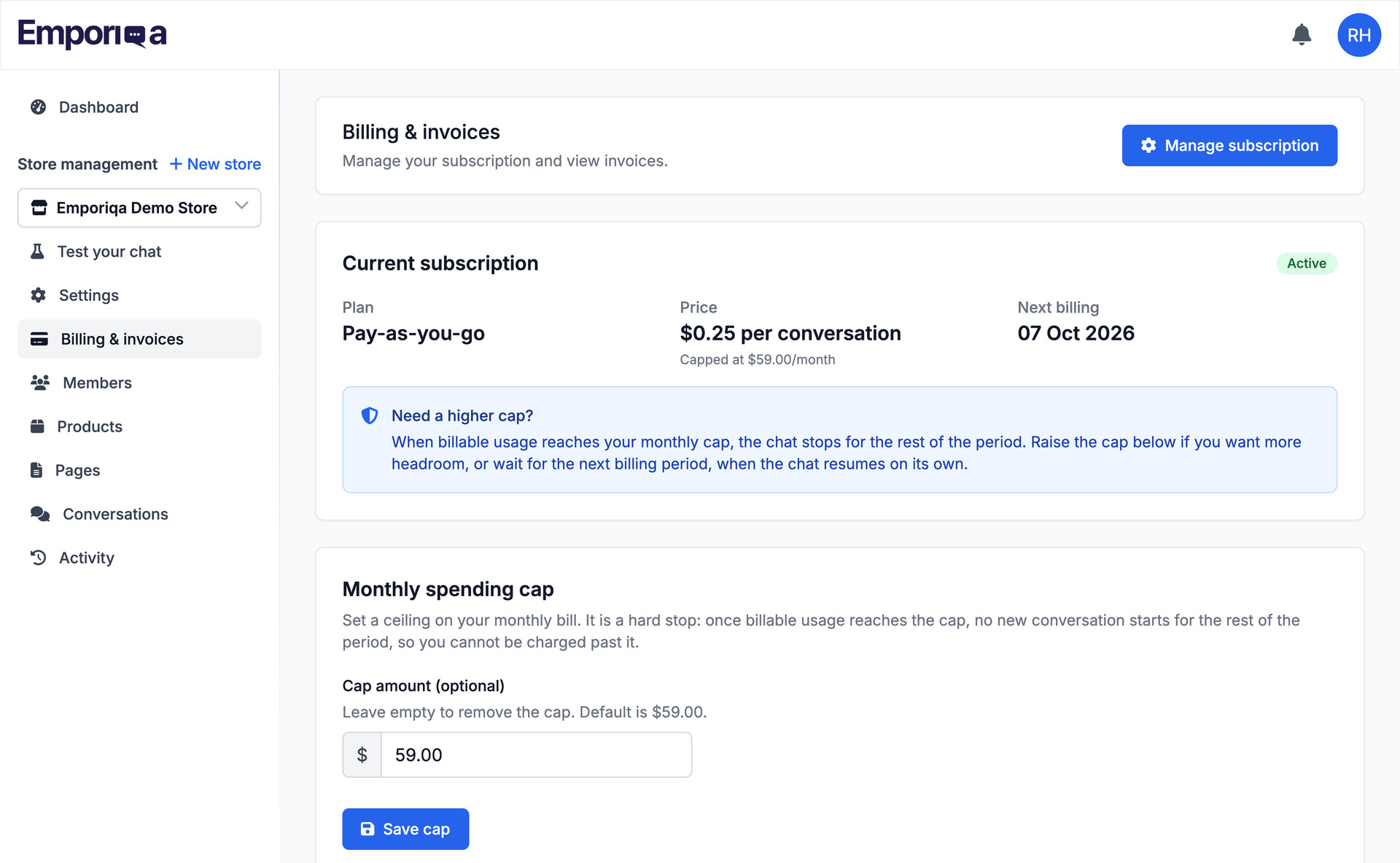Click the Pay-as-you-go plan text
Image resolution: width=1400 pixels, height=863 pixels.
[x=413, y=333]
